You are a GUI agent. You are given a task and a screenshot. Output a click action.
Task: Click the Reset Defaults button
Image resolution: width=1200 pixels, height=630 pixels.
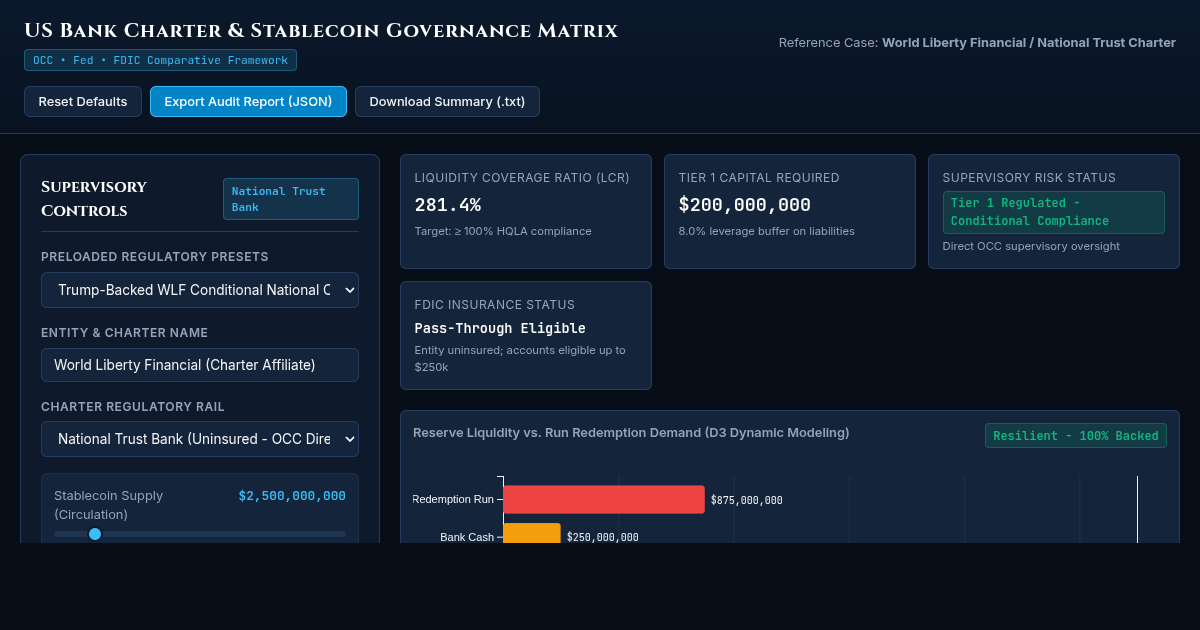coord(83,102)
